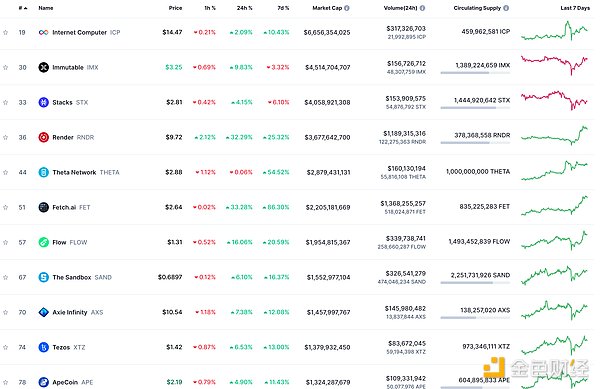Click the Volume(24h) column header

[401, 8]
